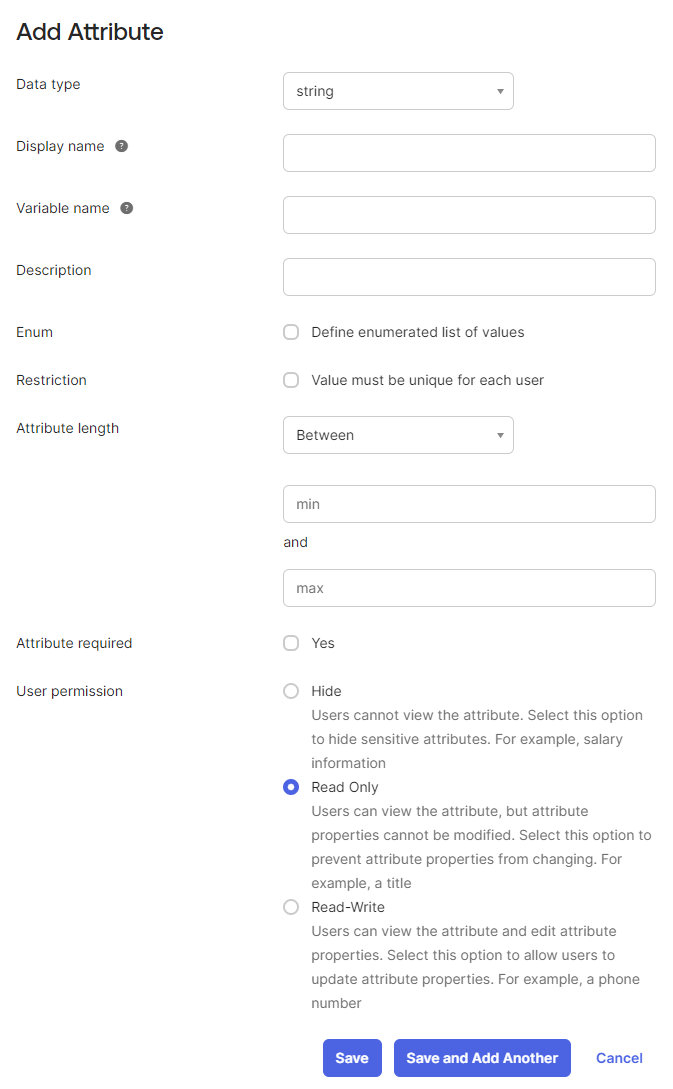This screenshot has width=673, height=1089.
Task: Open the Data type dropdown
Action: [398, 91]
